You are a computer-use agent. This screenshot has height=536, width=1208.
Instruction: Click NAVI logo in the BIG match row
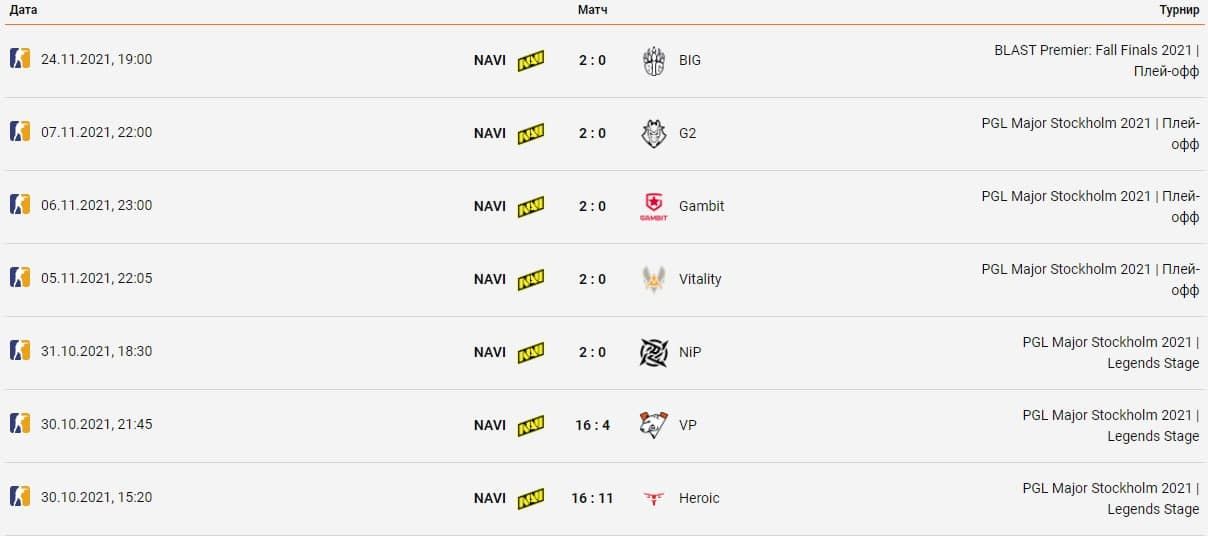pos(531,60)
